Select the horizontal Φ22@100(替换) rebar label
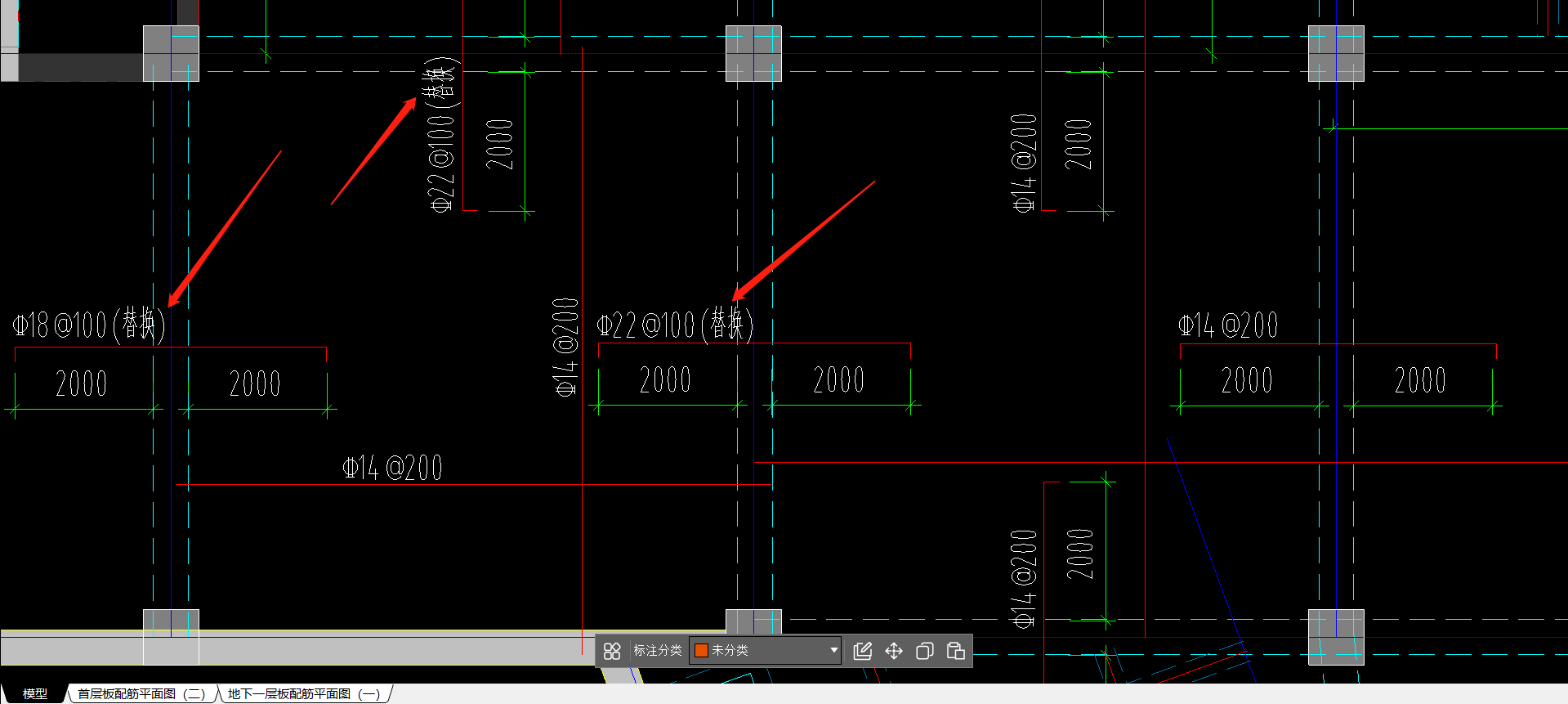The width and height of the screenshot is (1568, 704). [675, 325]
